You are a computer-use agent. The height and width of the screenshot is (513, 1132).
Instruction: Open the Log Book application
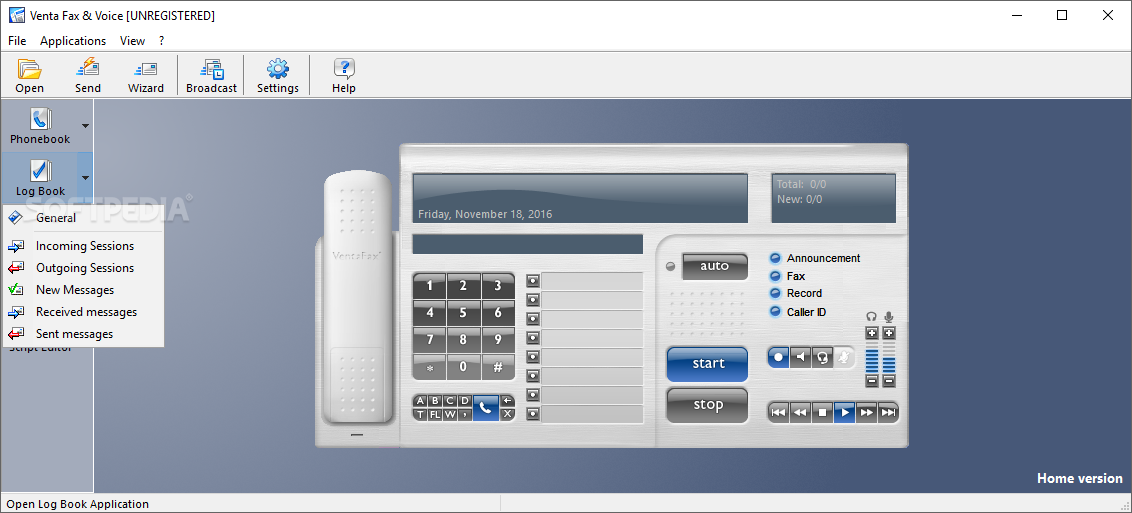(x=40, y=177)
